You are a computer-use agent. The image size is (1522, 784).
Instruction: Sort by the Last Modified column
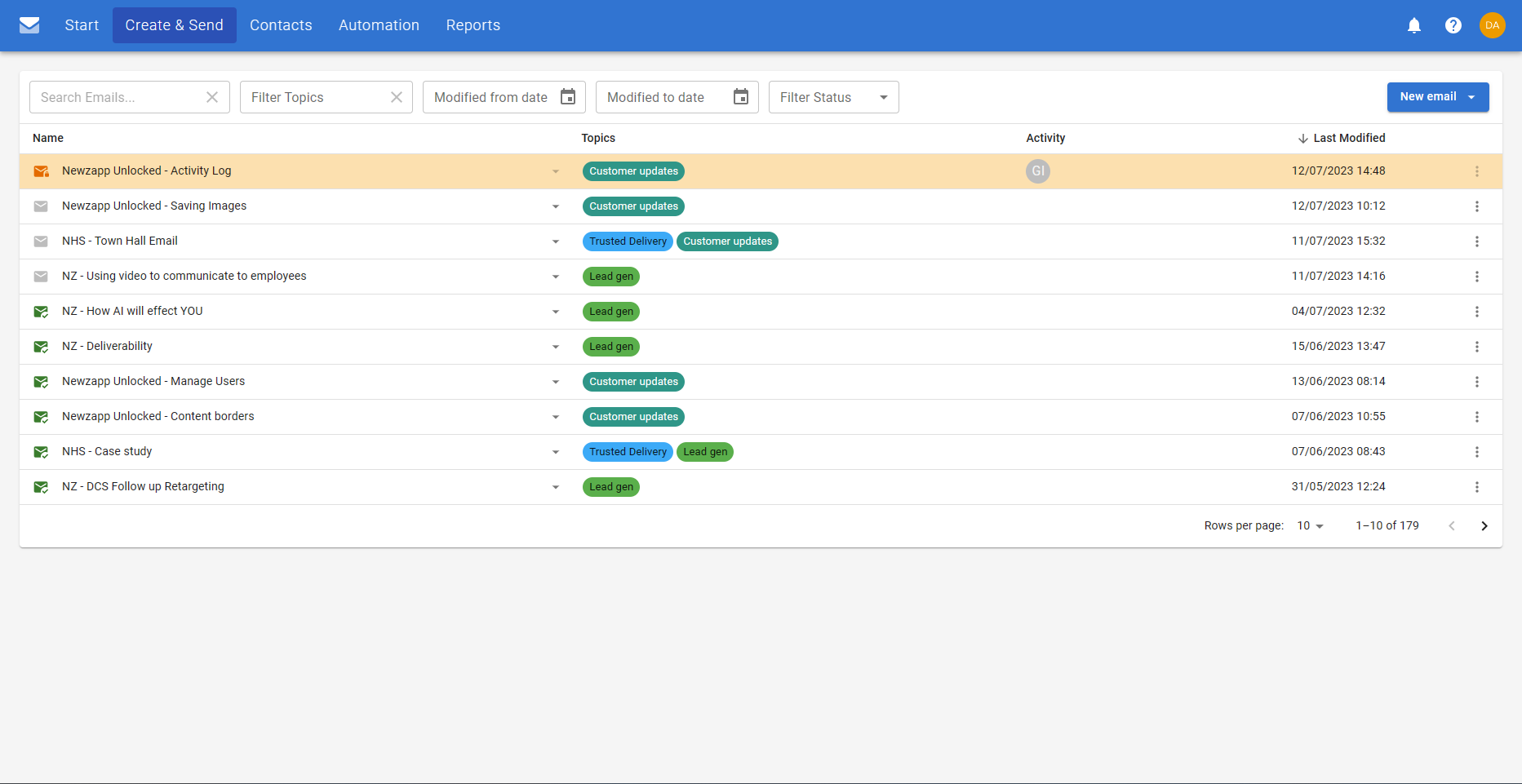[x=1348, y=138]
